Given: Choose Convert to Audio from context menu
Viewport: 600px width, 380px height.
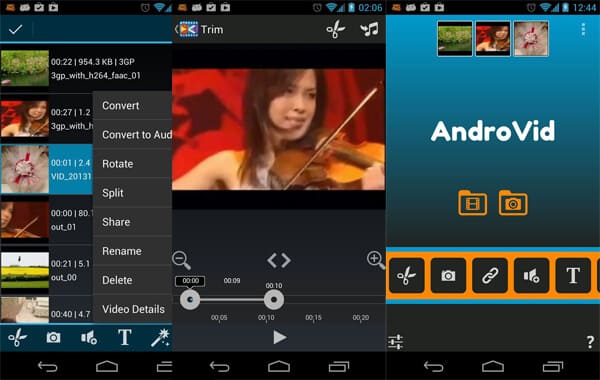Looking at the screenshot, I should pyautogui.click(x=132, y=135).
